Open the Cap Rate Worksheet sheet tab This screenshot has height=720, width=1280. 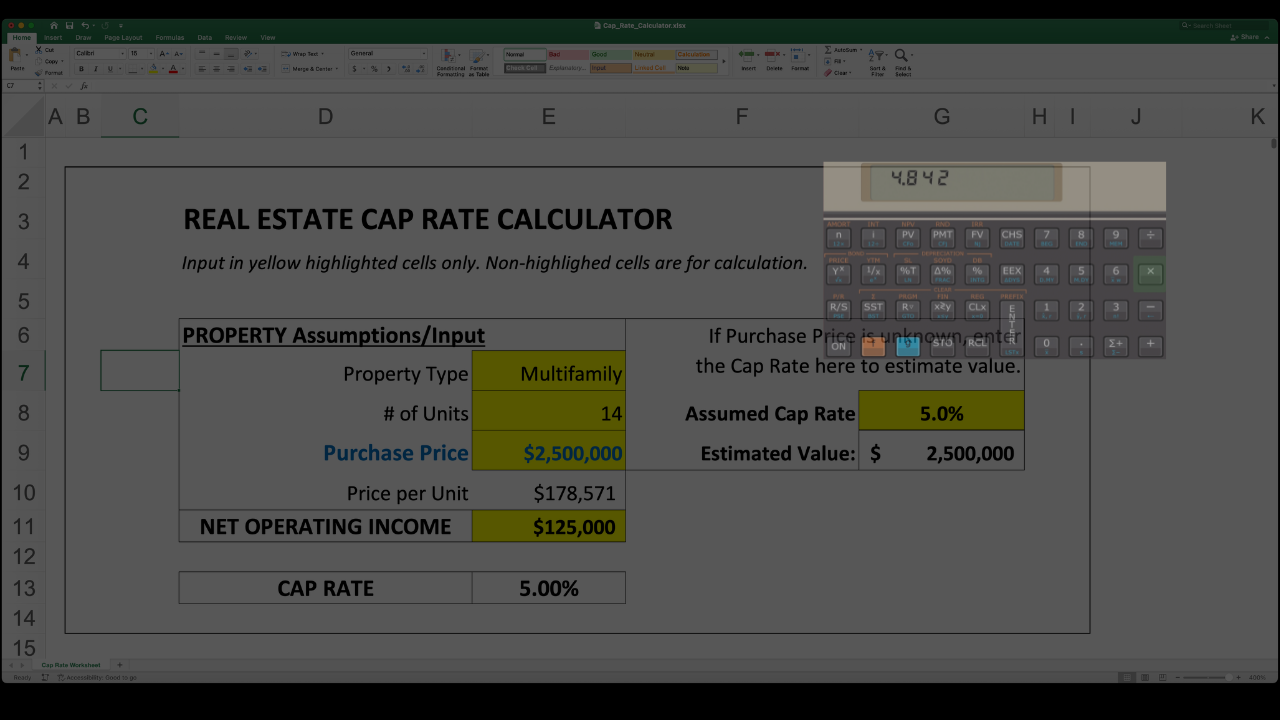pos(71,665)
